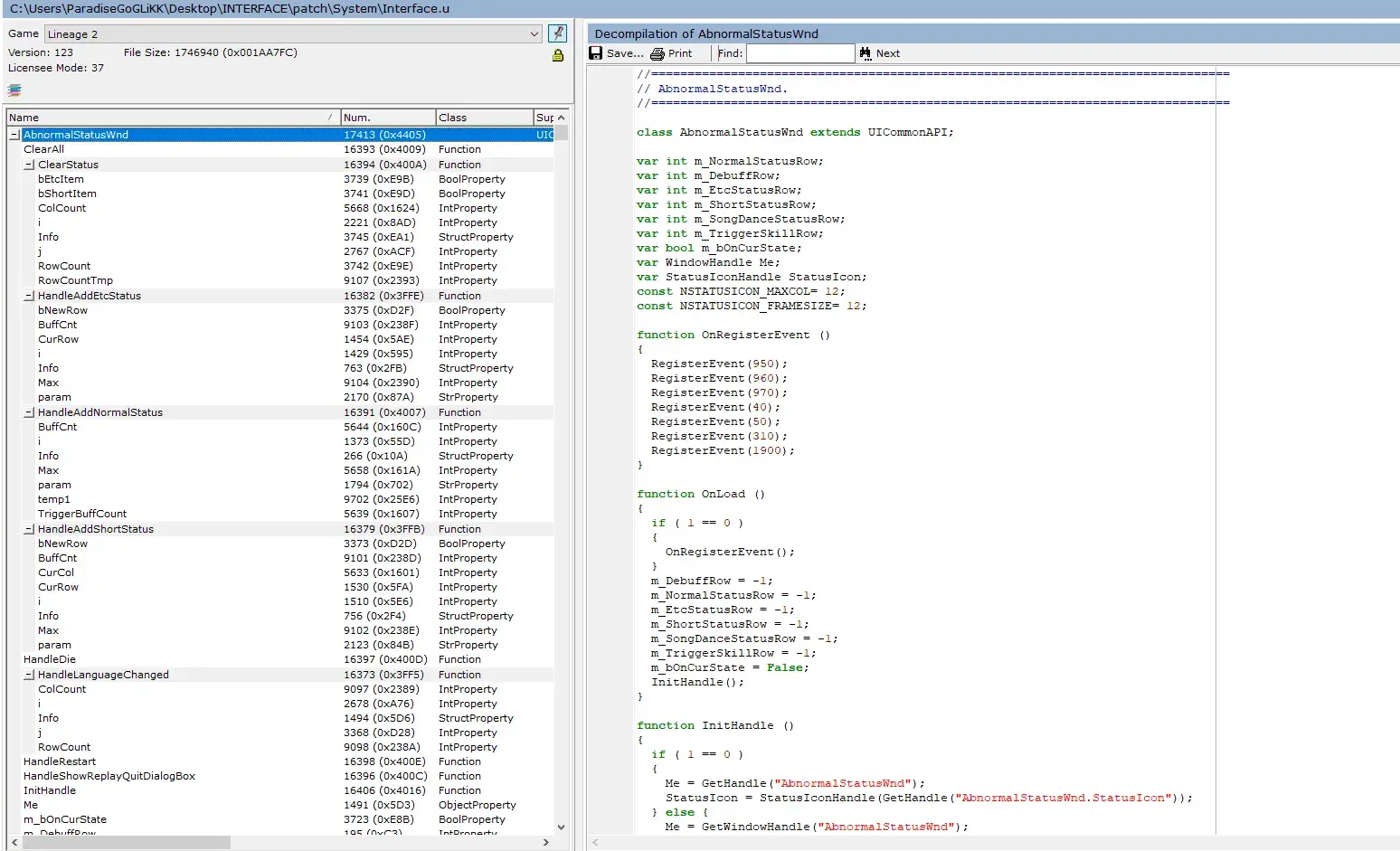
Task: Click the 'function InitHandle ()' code line
Action: coord(715,725)
